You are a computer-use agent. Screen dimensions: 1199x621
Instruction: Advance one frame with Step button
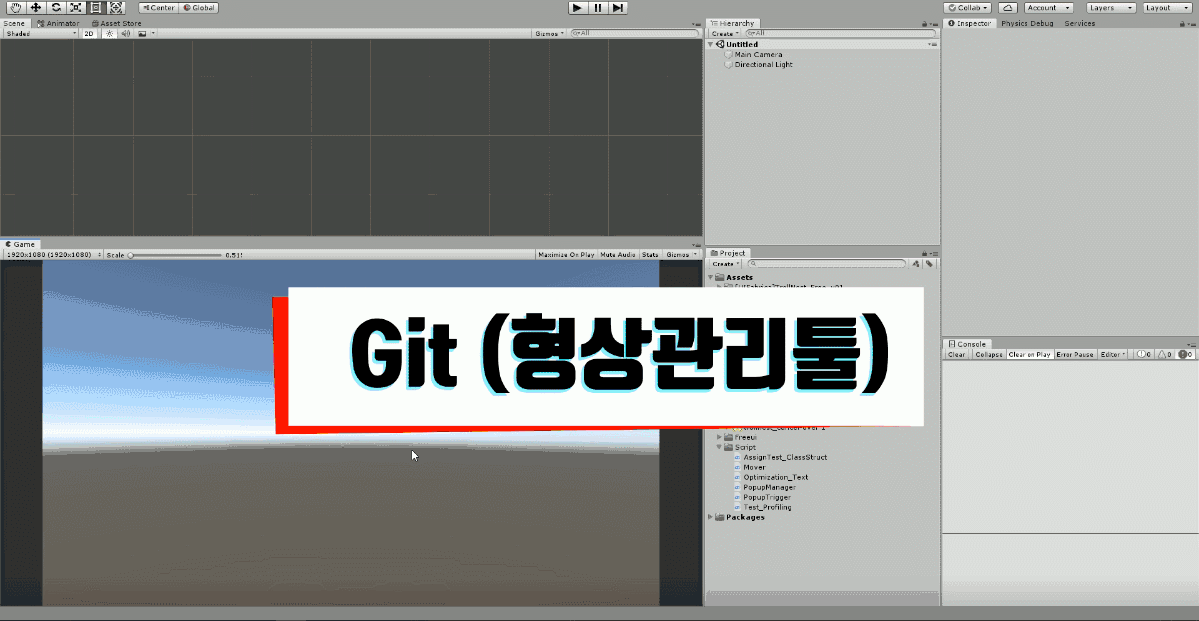coord(618,8)
